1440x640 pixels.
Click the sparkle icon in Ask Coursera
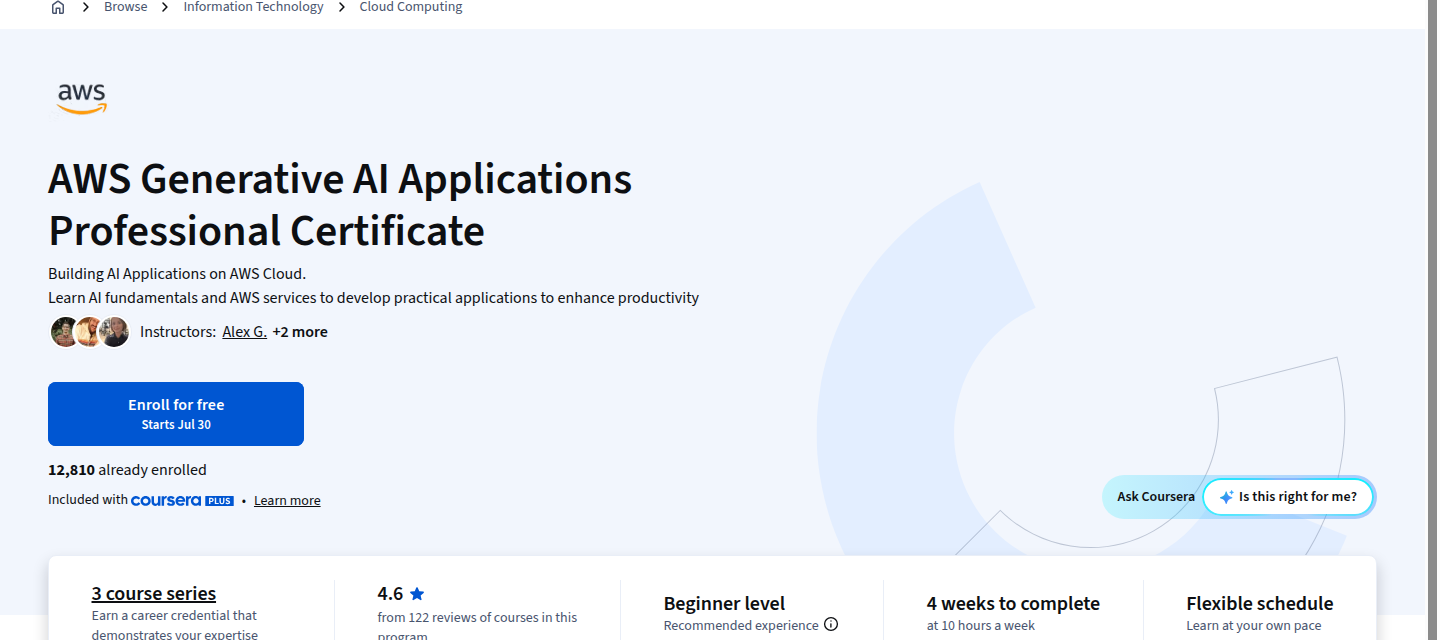[x=1226, y=497]
